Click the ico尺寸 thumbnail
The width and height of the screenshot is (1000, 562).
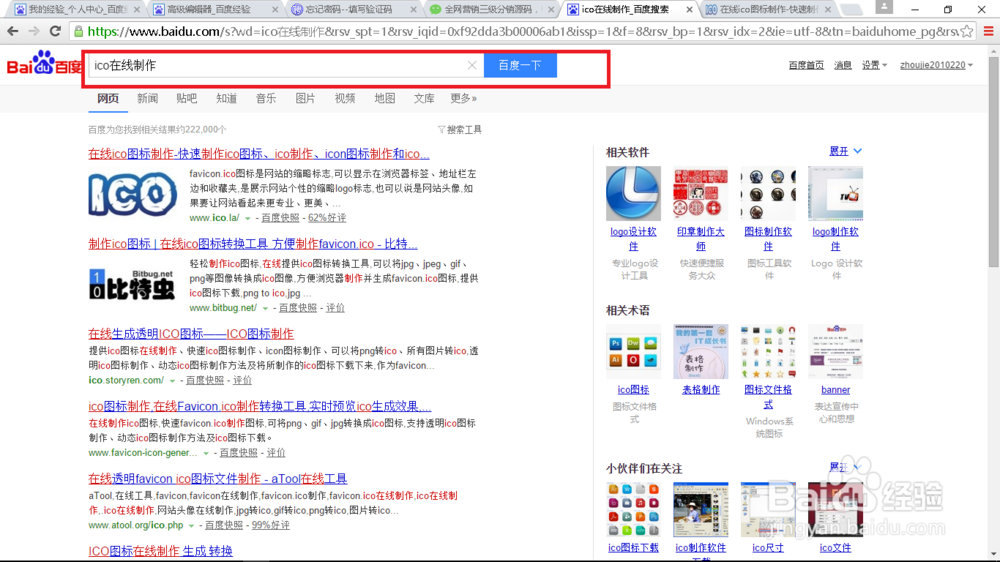coord(768,510)
